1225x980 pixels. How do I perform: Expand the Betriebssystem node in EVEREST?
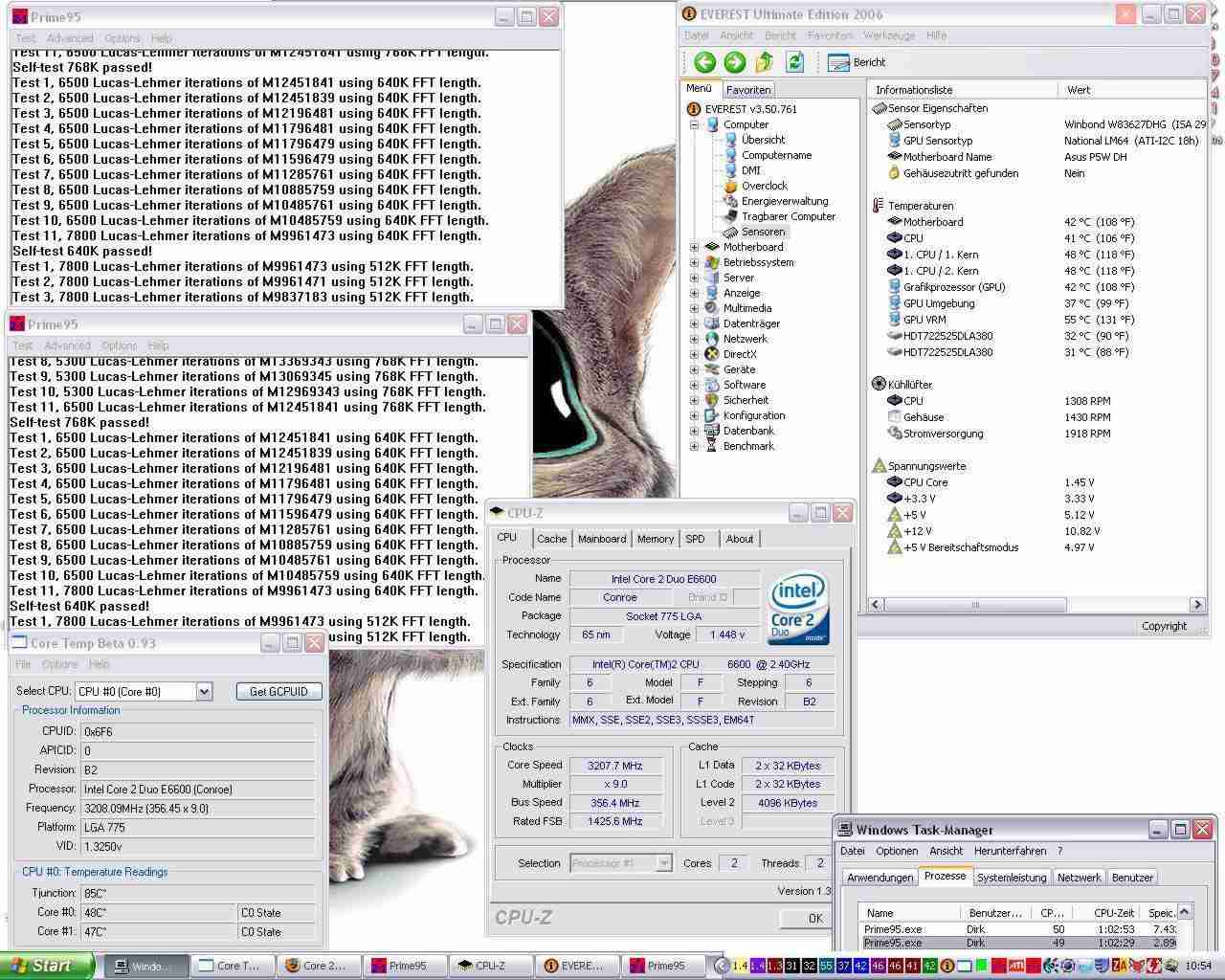(694, 262)
